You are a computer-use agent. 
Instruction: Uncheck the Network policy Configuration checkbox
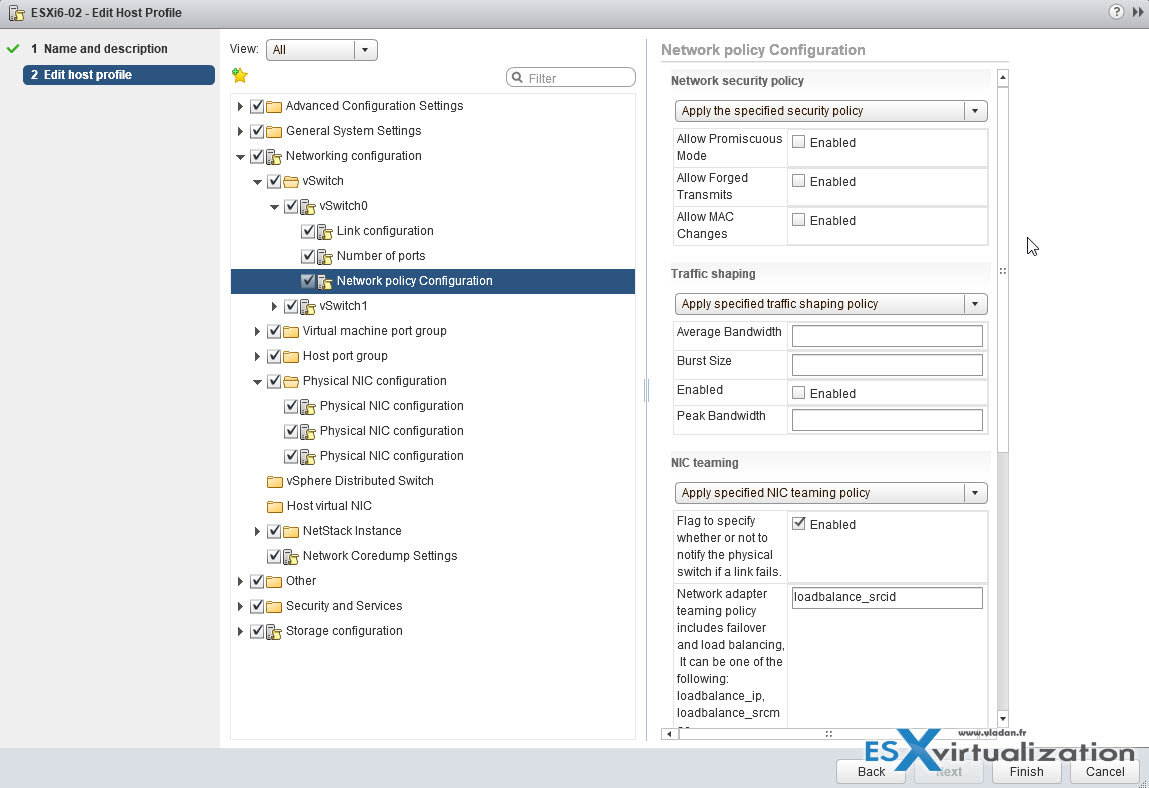pyautogui.click(x=308, y=281)
